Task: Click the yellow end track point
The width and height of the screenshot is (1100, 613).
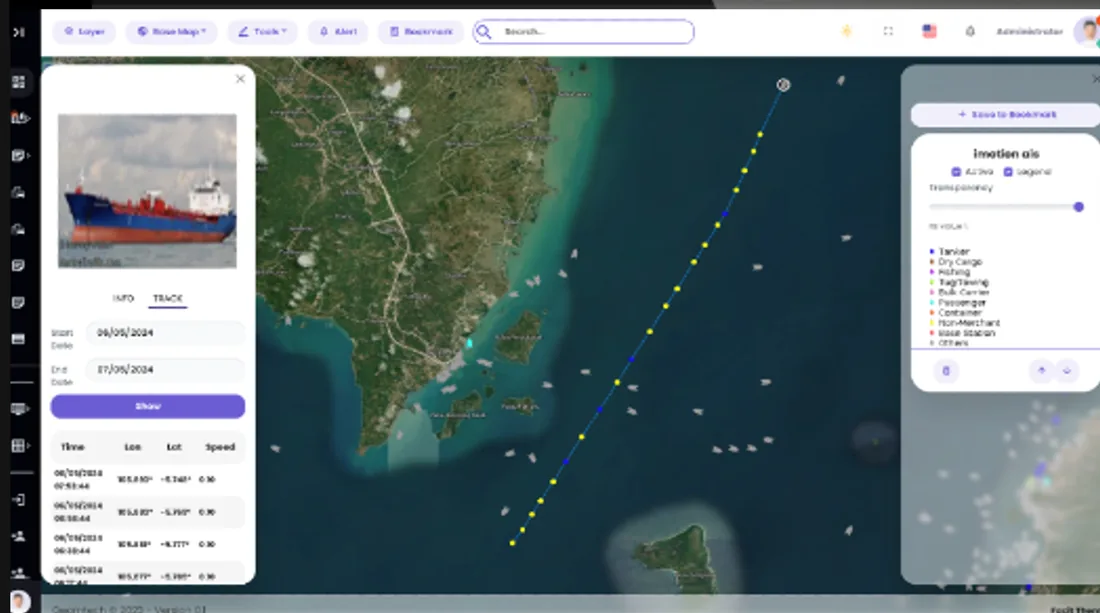Action: click(x=513, y=543)
